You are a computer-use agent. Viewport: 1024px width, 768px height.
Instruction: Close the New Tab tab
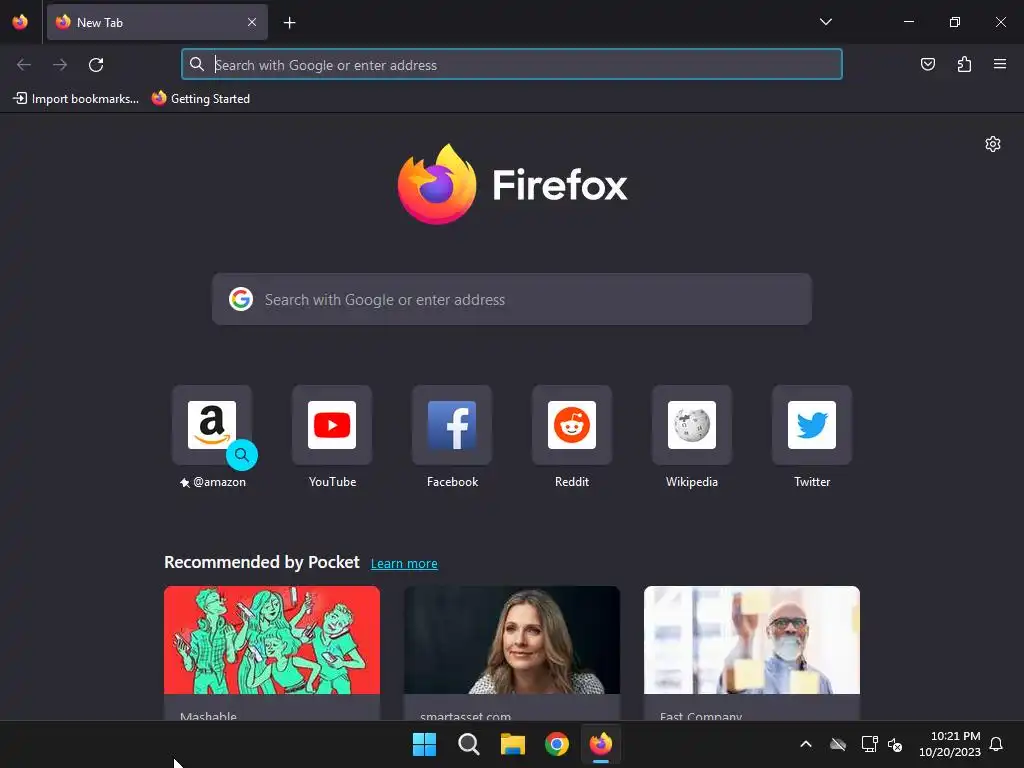point(252,22)
